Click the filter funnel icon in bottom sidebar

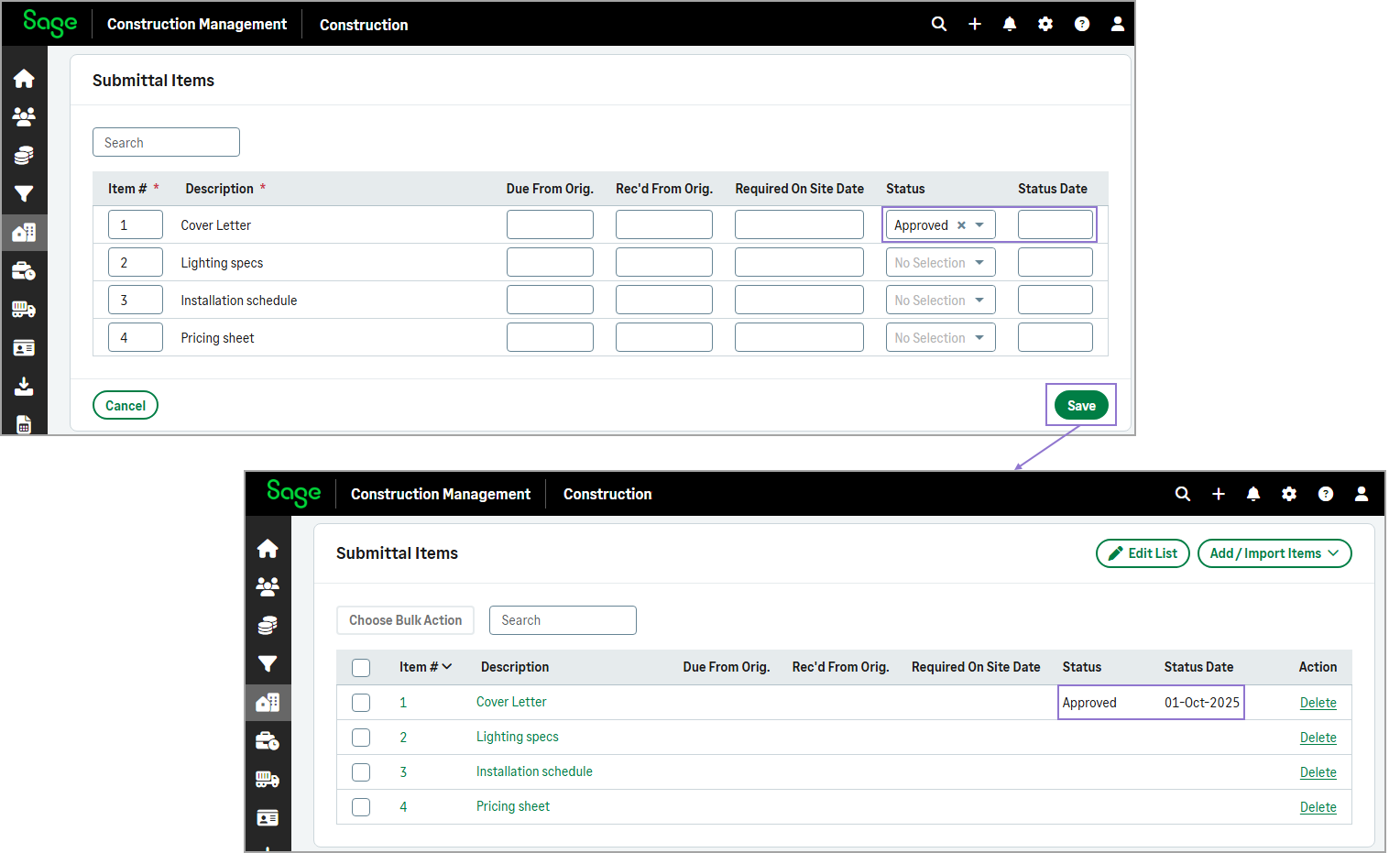pos(268,663)
